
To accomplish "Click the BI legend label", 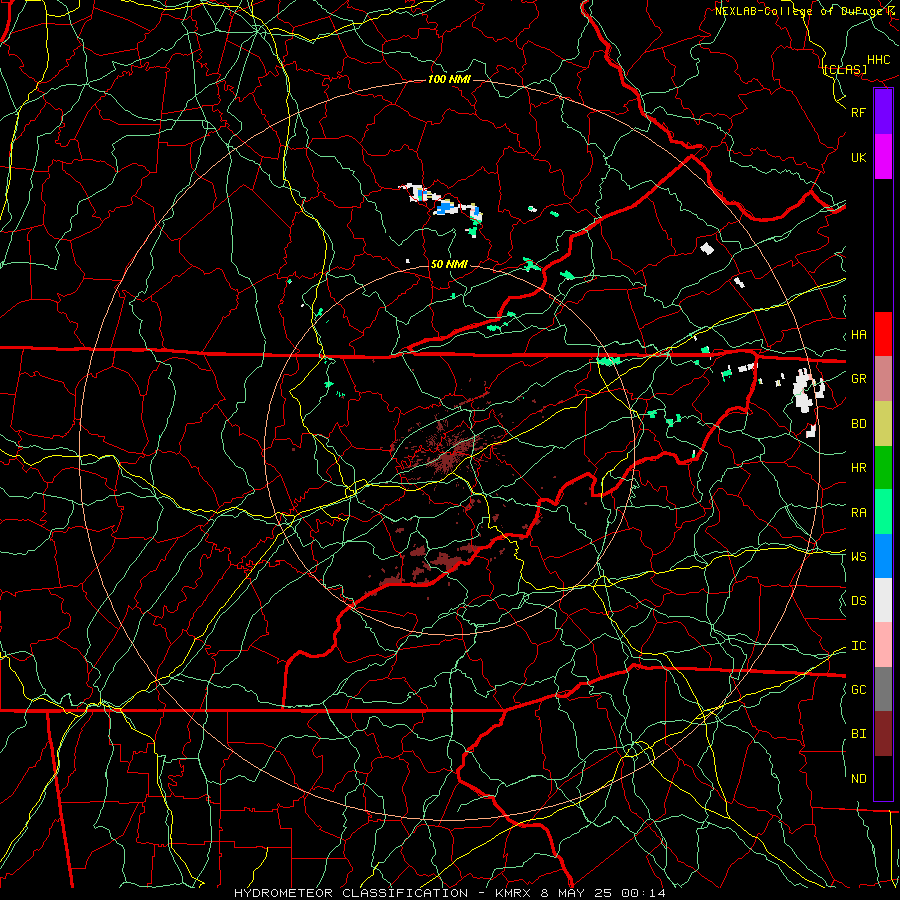I will (x=859, y=734).
